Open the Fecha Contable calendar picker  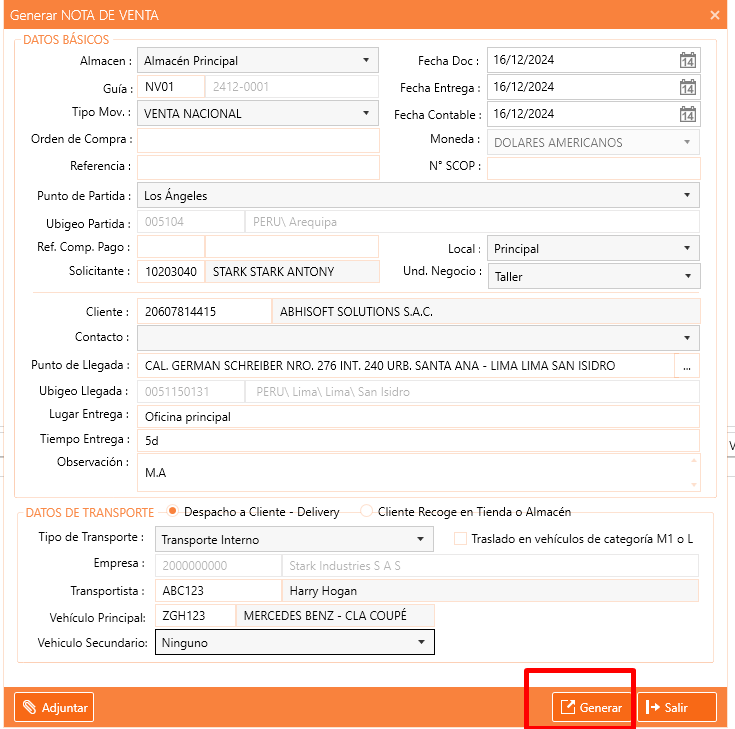(688, 114)
